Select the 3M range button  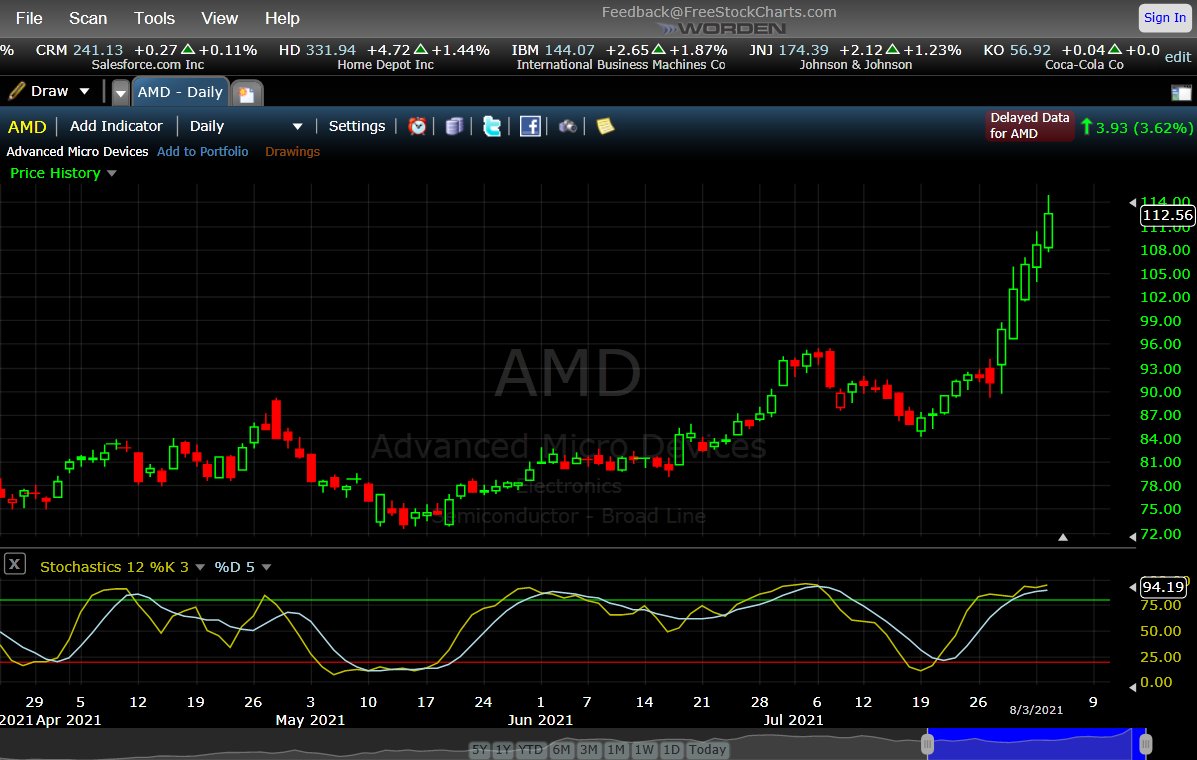click(x=589, y=749)
